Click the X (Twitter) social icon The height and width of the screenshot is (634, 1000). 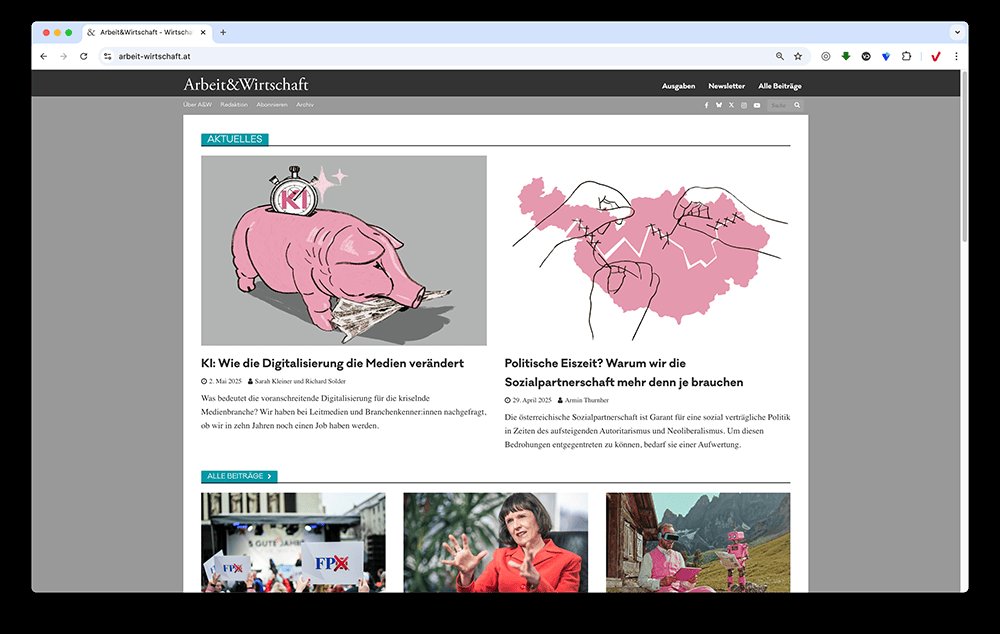pos(731,105)
